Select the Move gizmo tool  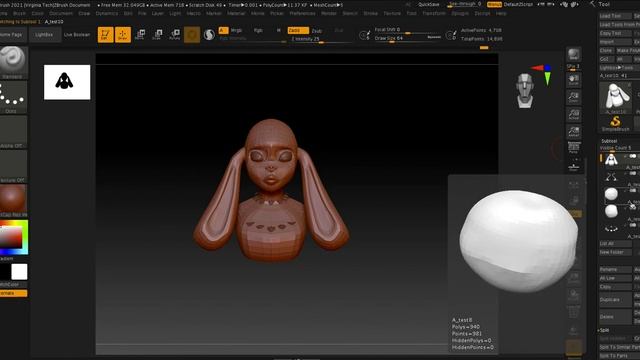coord(140,35)
